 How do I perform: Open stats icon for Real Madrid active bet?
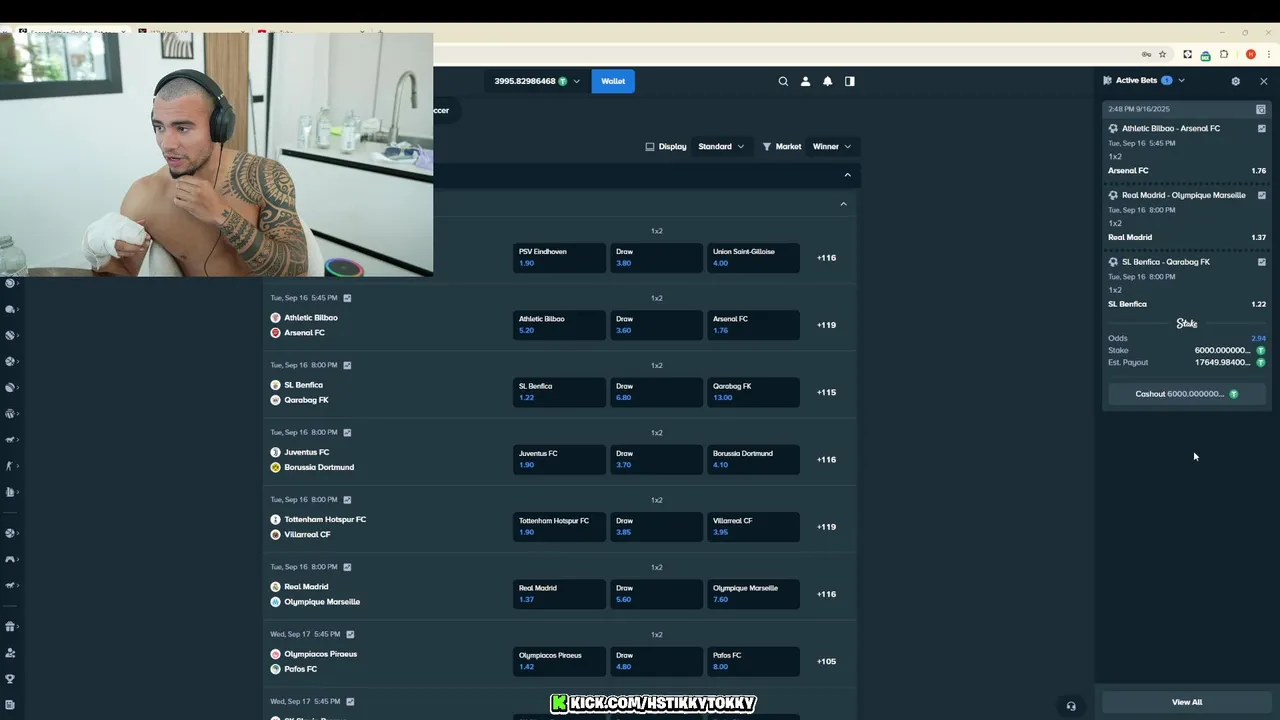[1261, 196]
